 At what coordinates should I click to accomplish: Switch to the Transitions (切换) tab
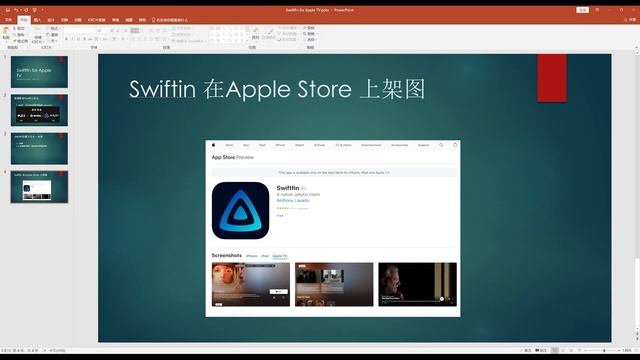click(64, 20)
